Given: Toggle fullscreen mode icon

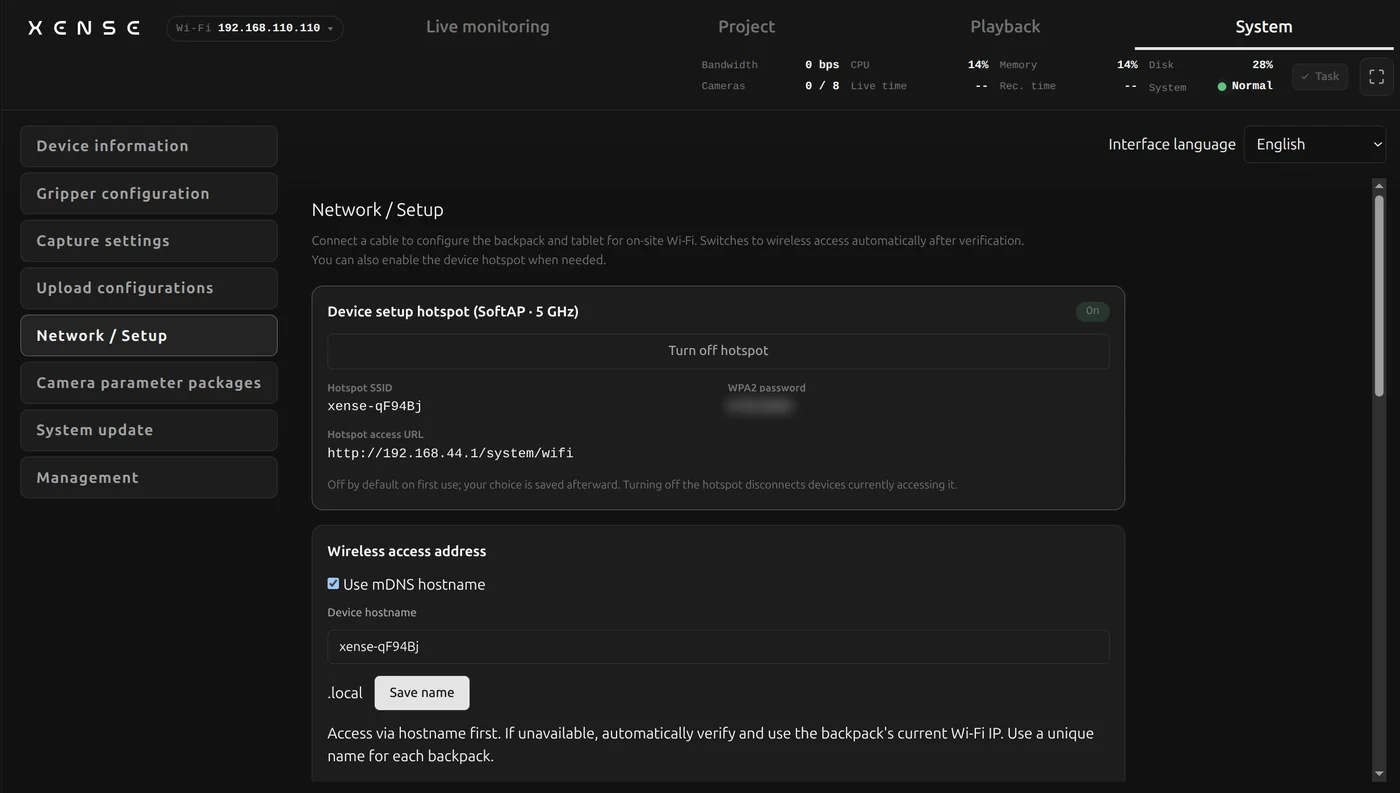Looking at the screenshot, I should click(1376, 77).
